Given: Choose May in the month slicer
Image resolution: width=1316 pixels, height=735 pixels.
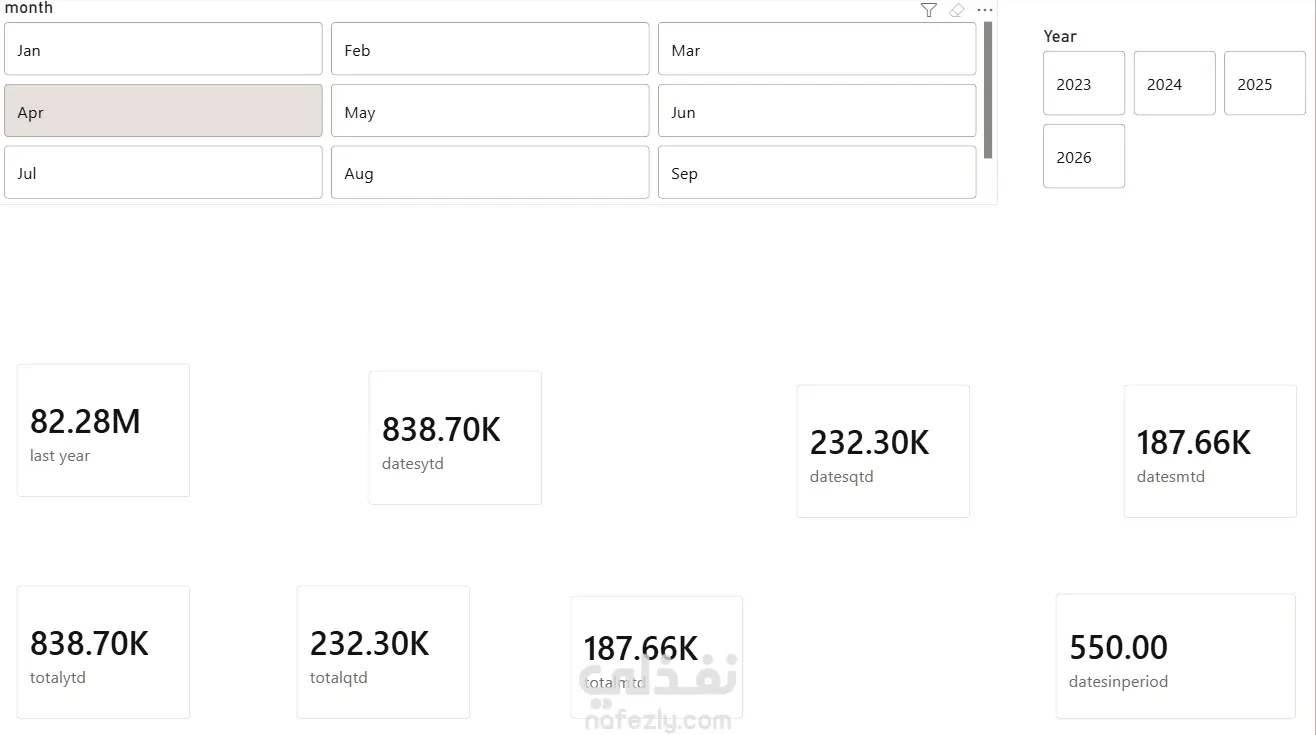Looking at the screenshot, I should point(490,111).
